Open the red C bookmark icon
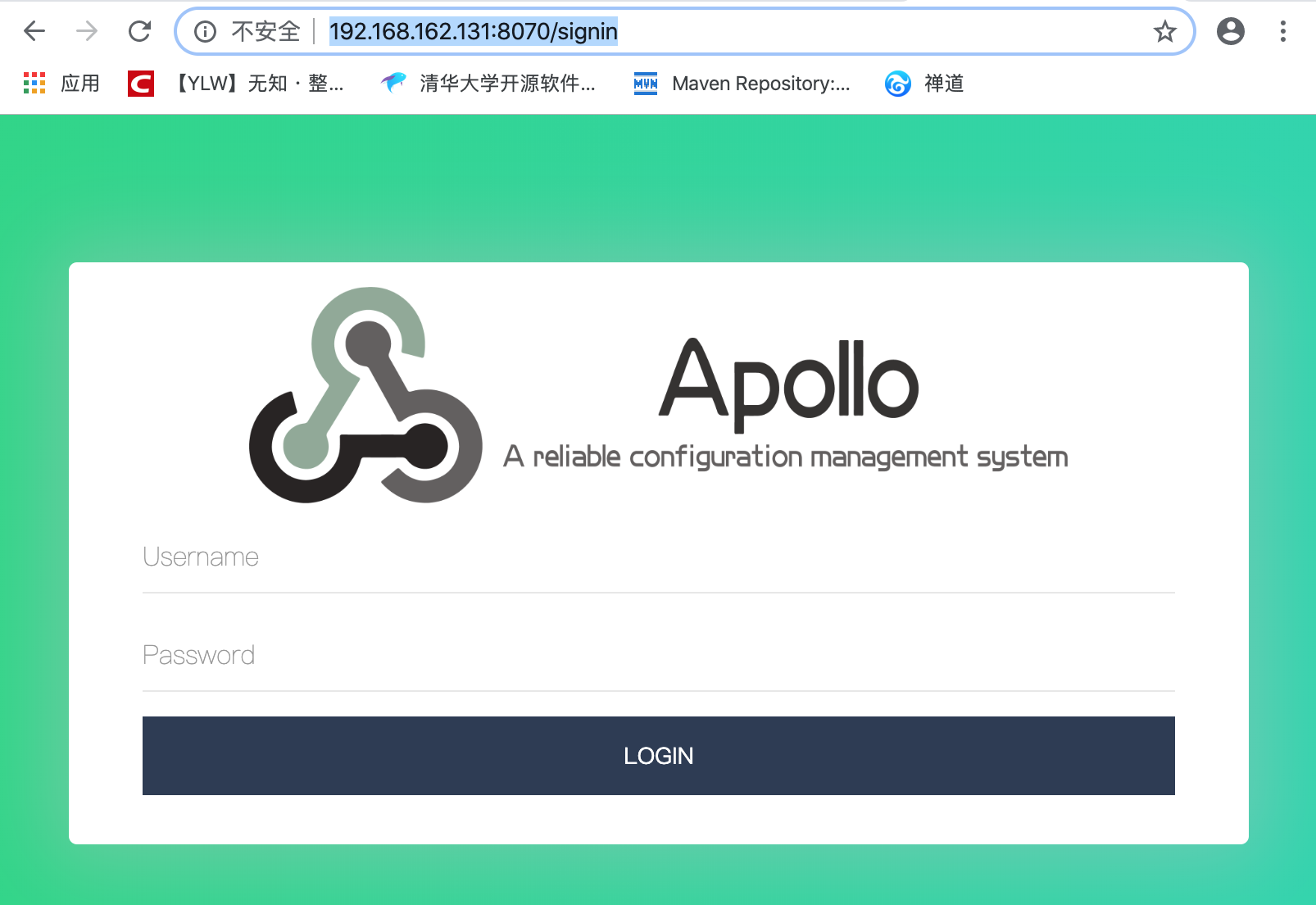 (x=141, y=83)
